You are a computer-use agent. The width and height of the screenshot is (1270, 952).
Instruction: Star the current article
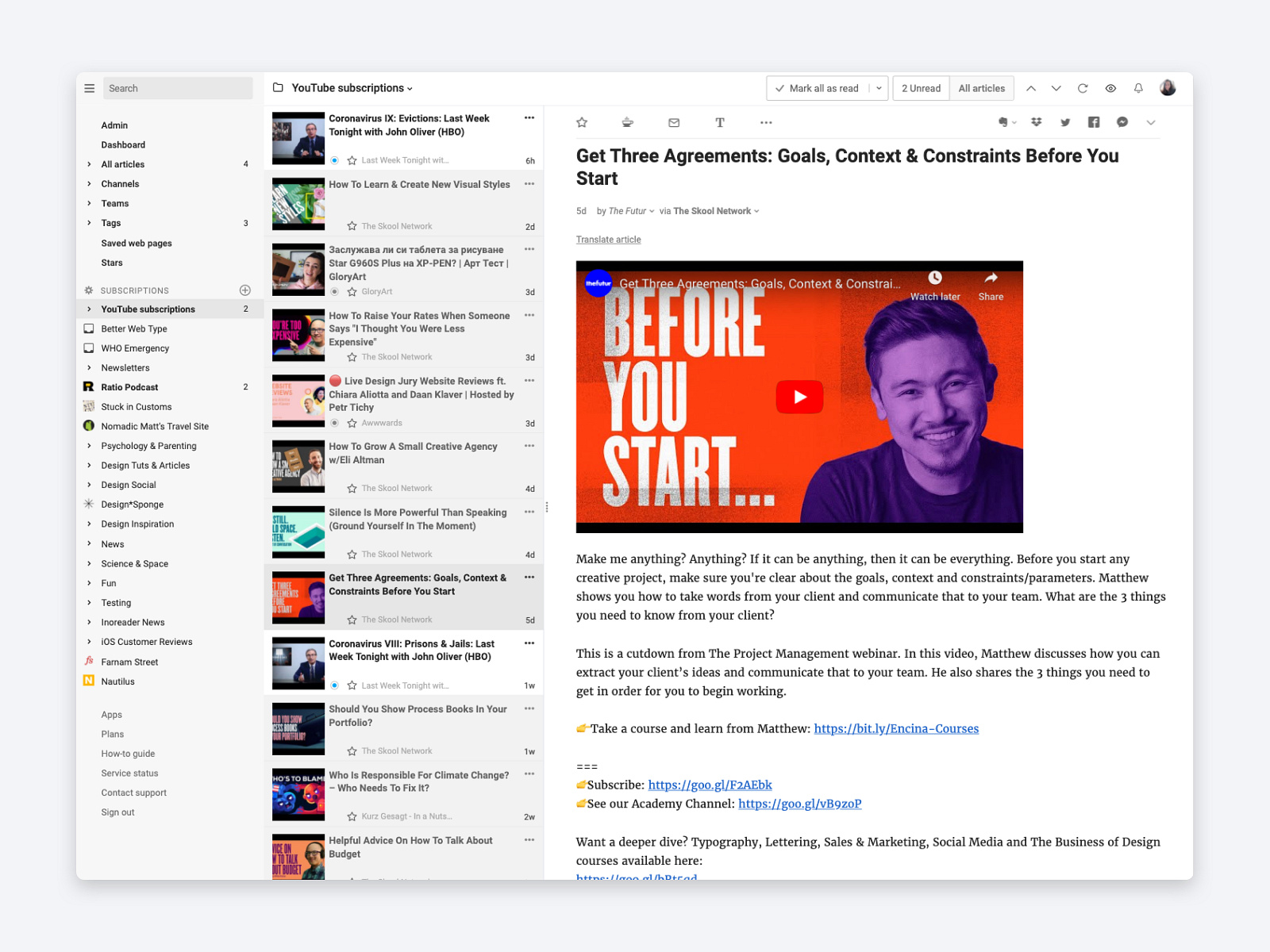[x=582, y=122]
